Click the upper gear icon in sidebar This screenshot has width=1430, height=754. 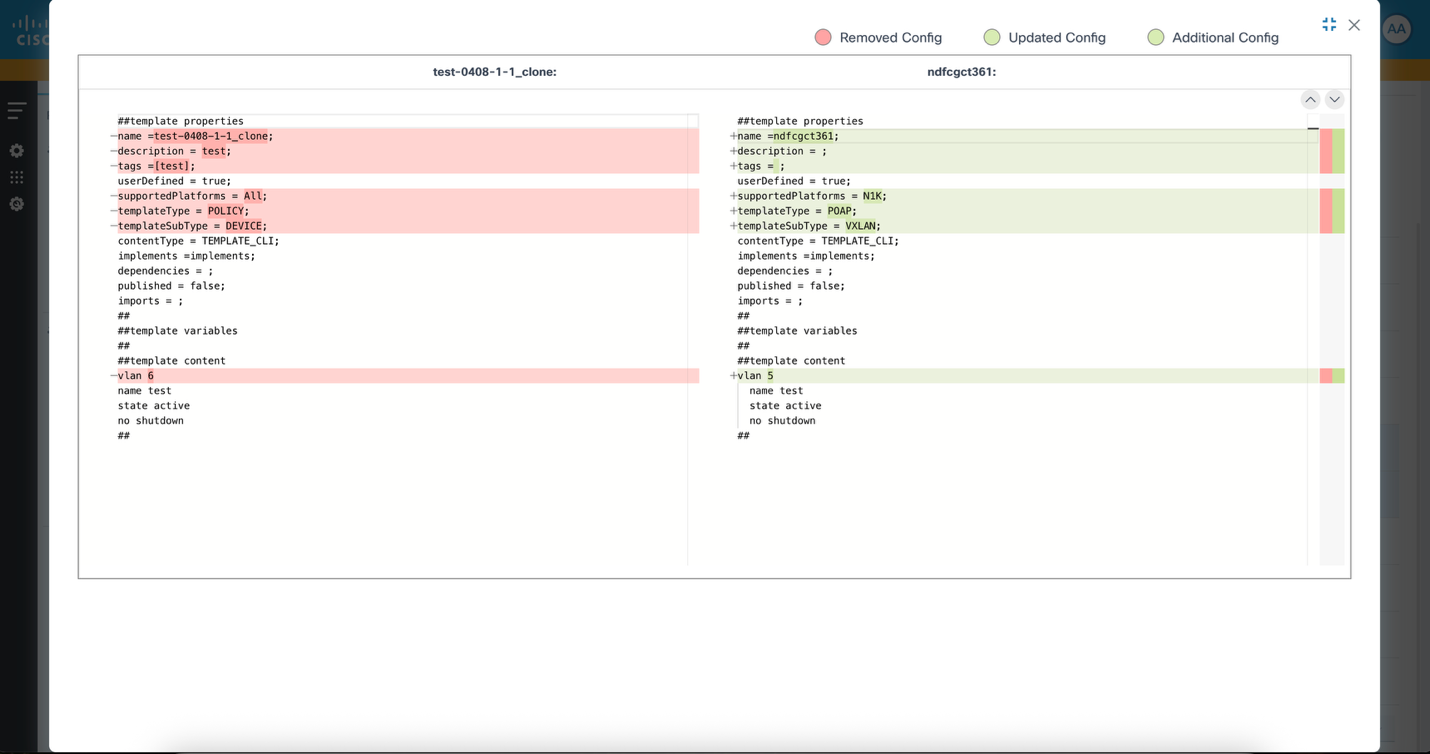[17, 151]
